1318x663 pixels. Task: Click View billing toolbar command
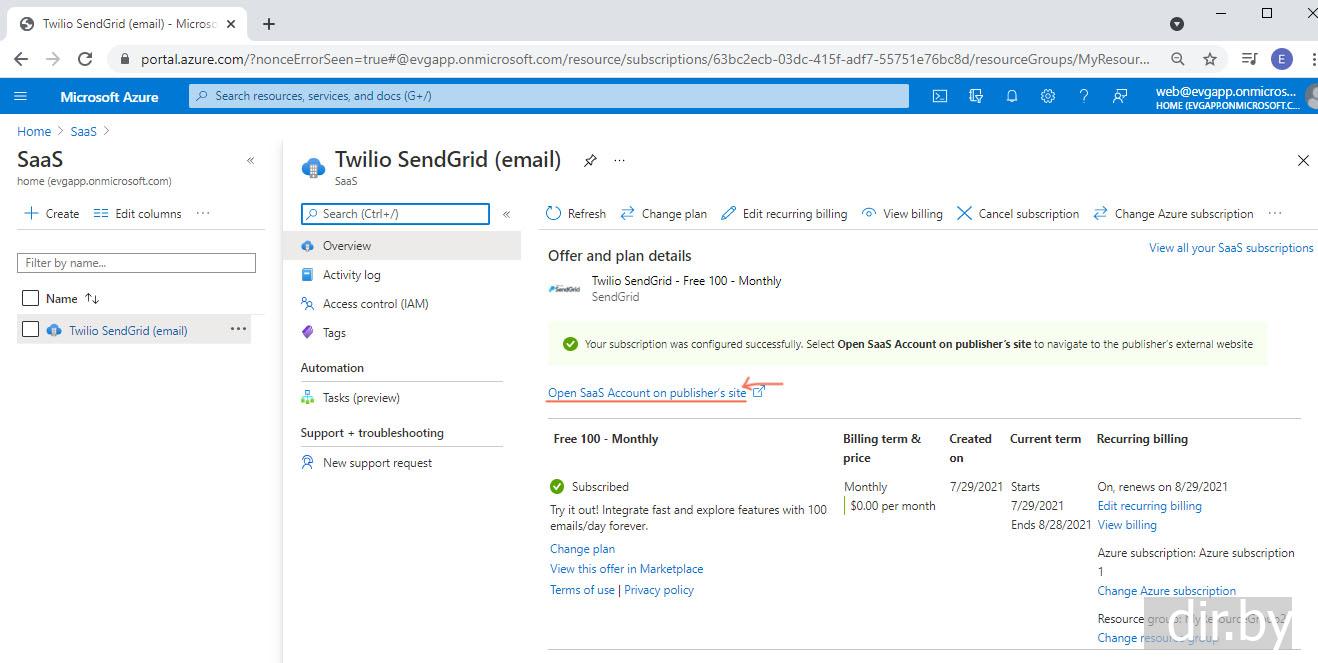pos(902,214)
